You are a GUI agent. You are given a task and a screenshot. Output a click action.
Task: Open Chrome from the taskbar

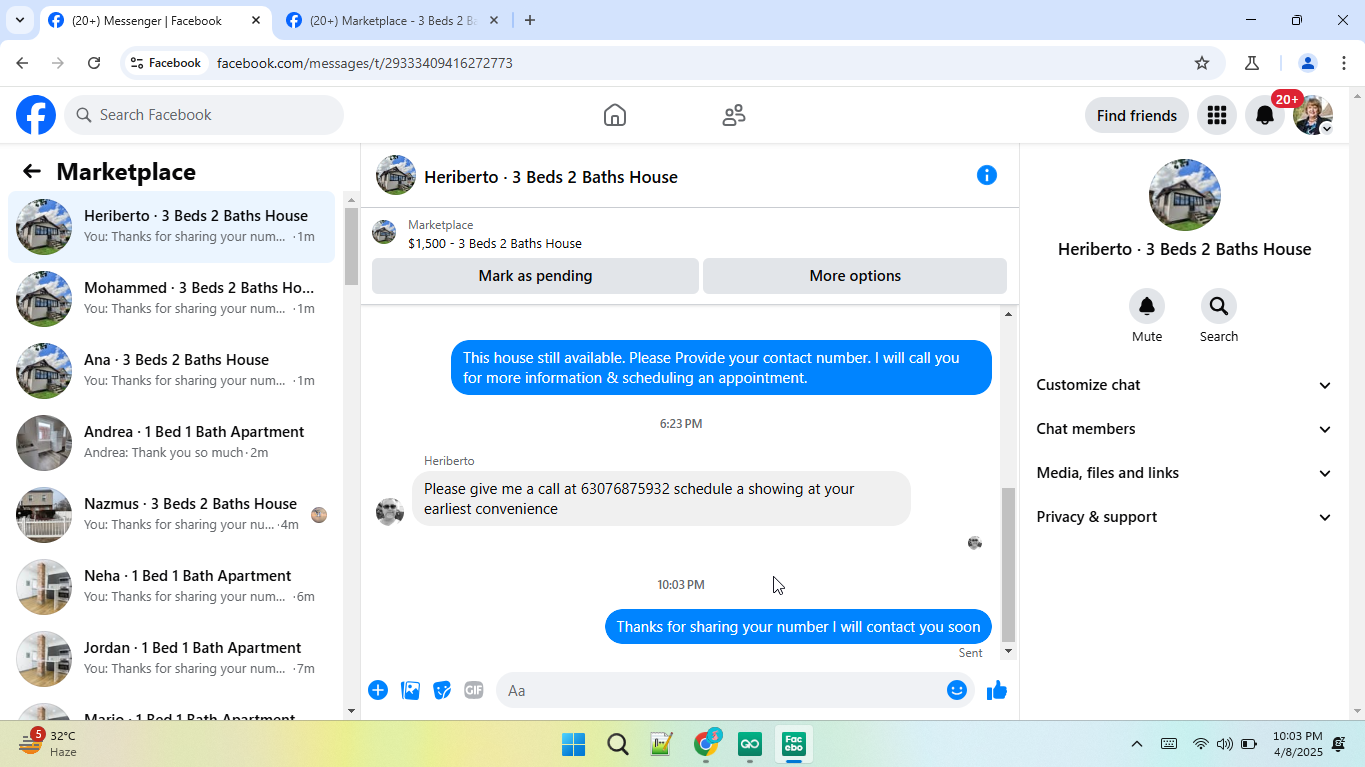[707, 744]
